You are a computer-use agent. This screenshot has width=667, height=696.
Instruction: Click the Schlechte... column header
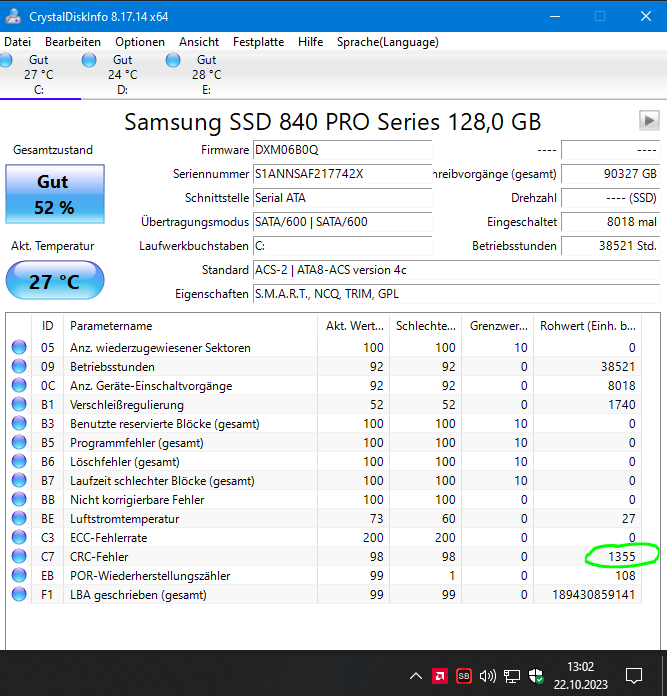pos(426,326)
